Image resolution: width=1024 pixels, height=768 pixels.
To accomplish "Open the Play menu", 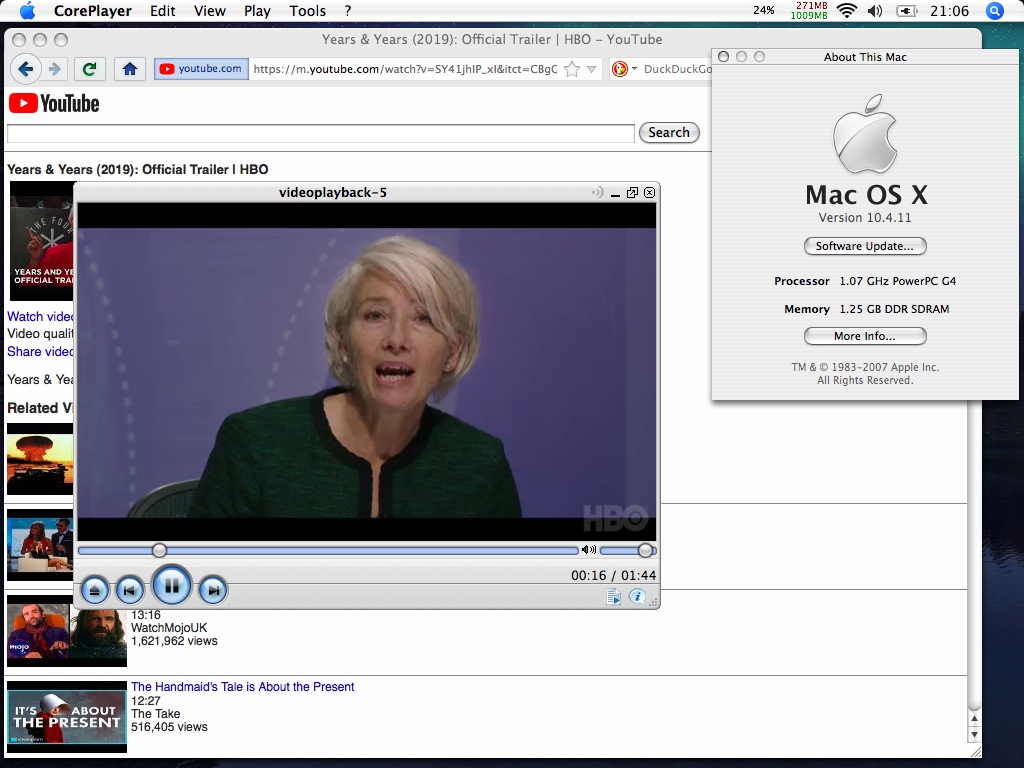I will click(x=257, y=11).
